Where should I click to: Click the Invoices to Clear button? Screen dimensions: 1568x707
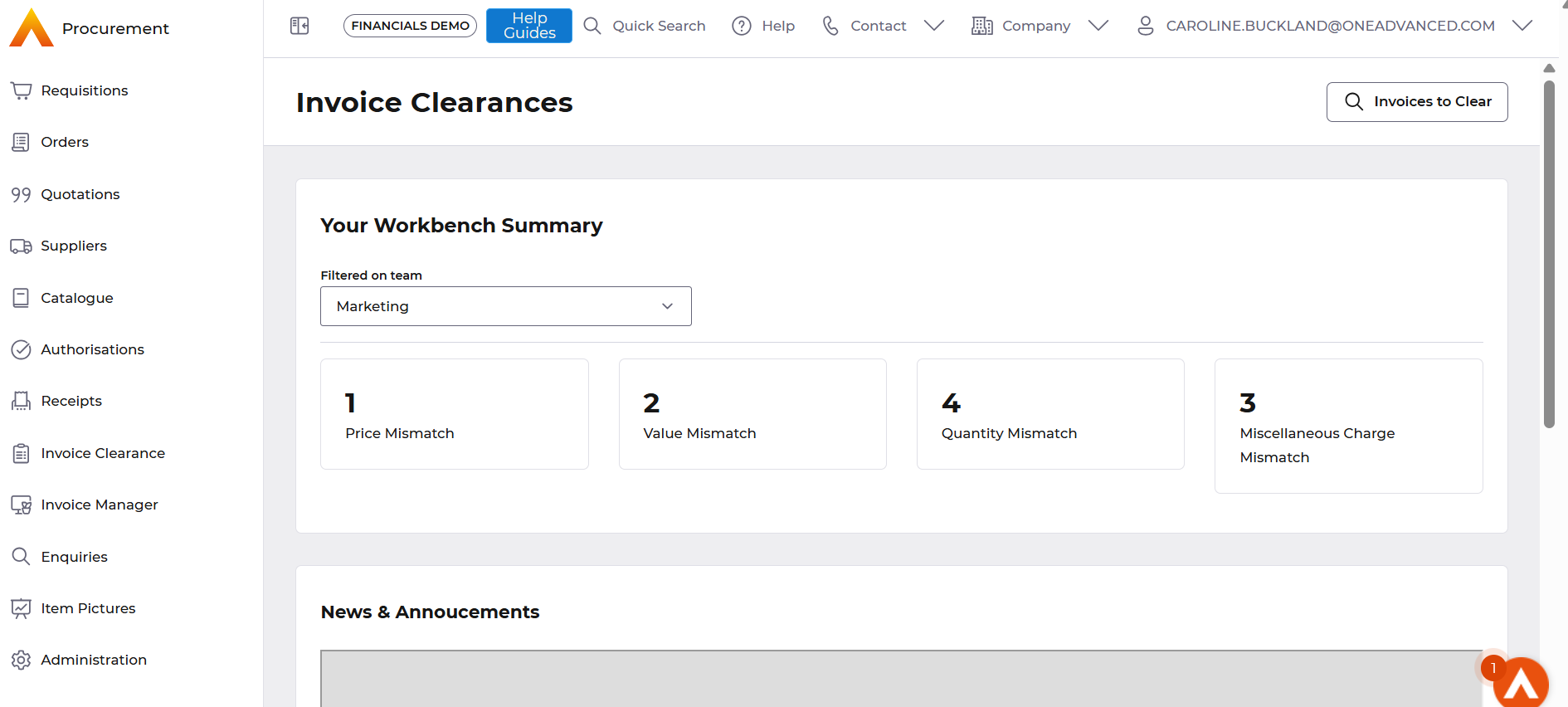[x=1417, y=102]
